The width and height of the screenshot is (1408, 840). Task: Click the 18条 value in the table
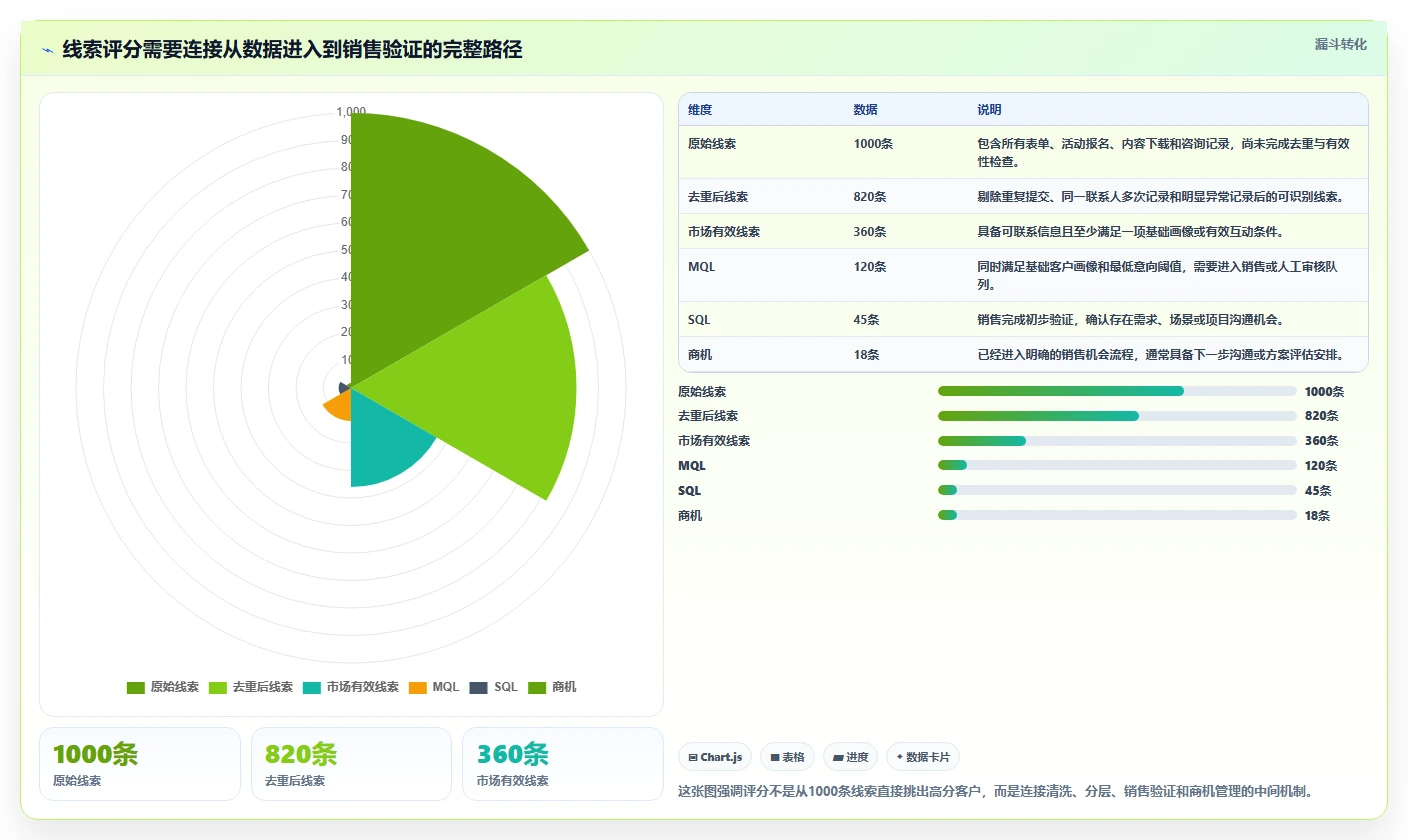coord(866,355)
